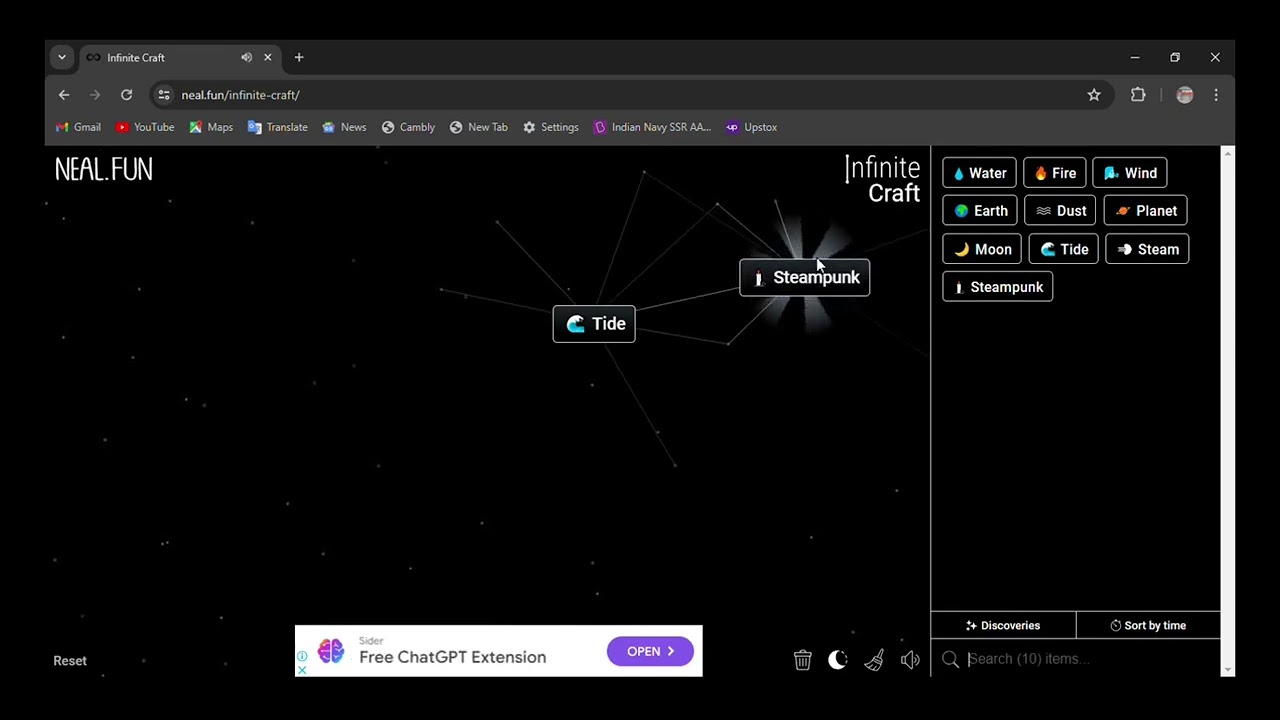The image size is (1280, 720).
Task: Choose the Earth element in sidebar
Action: pyautogui.click(x=980, y=211)
